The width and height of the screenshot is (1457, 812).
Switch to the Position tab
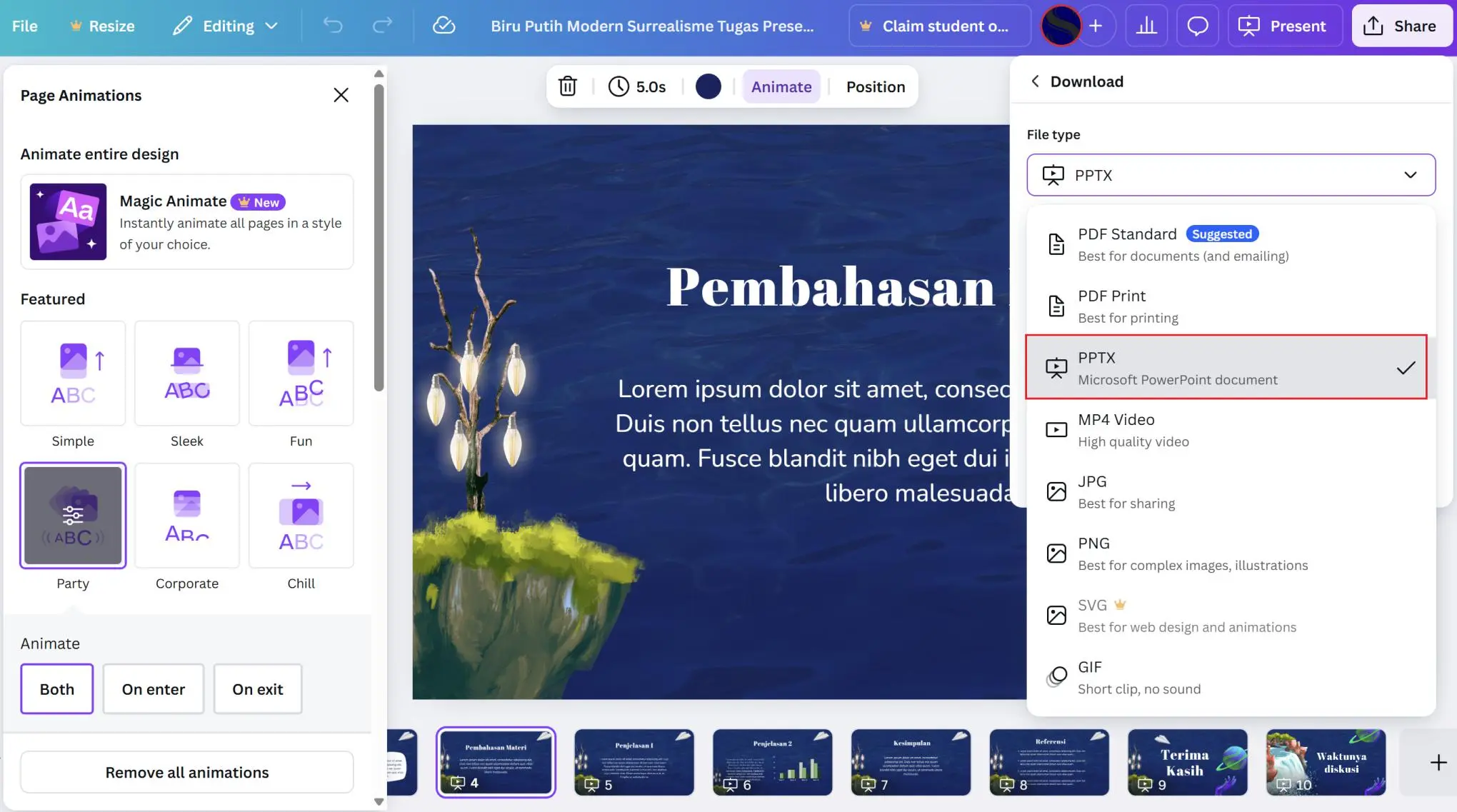click(x=875, y=86)
